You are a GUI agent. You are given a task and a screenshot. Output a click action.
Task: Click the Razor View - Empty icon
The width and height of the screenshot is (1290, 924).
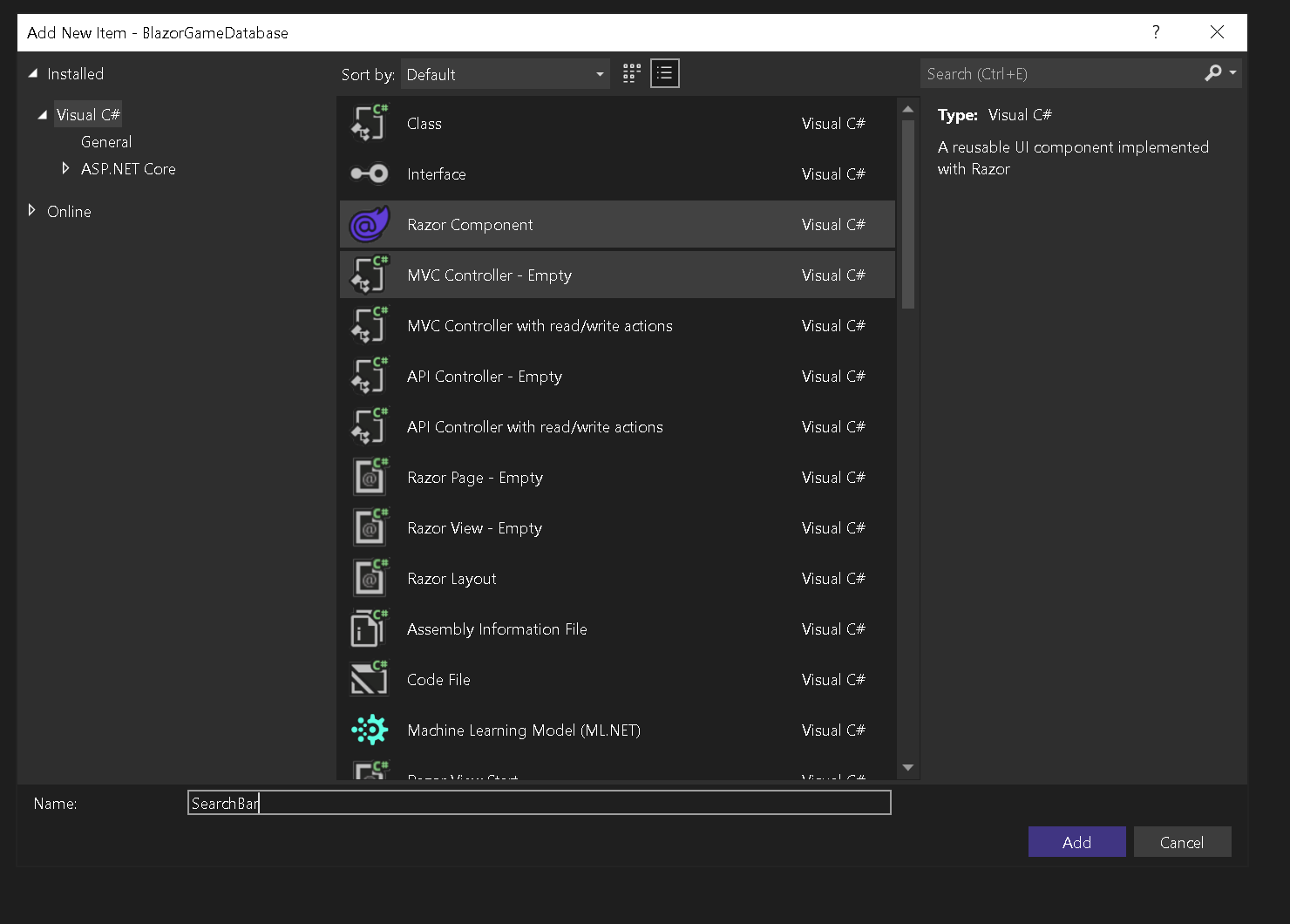coord(369,527)
